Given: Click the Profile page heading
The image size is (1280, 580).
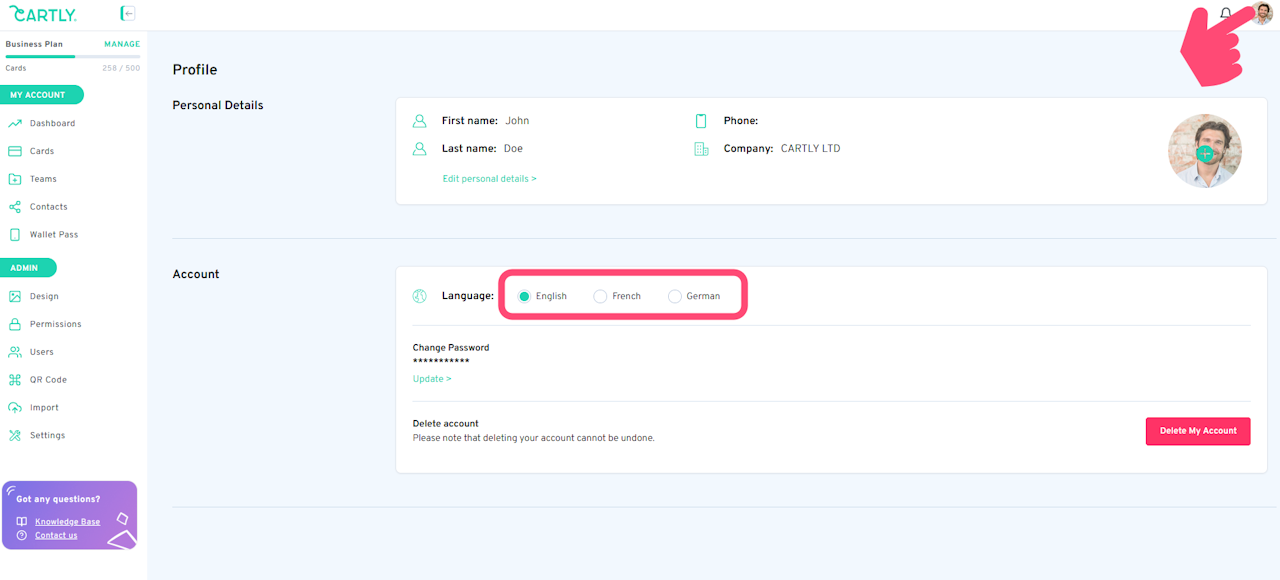Looking at the screenshot, I should pyautogui.click(x=195, y=70).
